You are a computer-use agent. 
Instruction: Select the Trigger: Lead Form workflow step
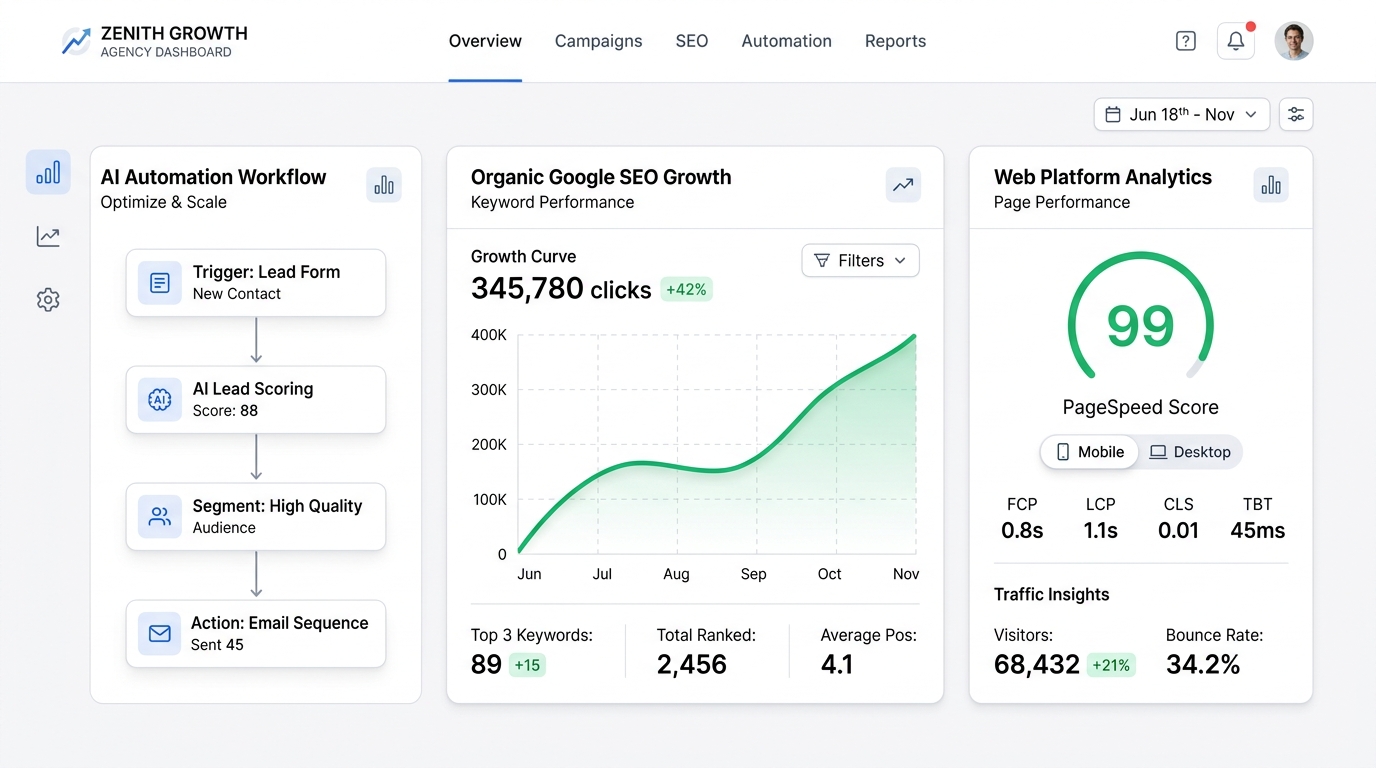256,283
